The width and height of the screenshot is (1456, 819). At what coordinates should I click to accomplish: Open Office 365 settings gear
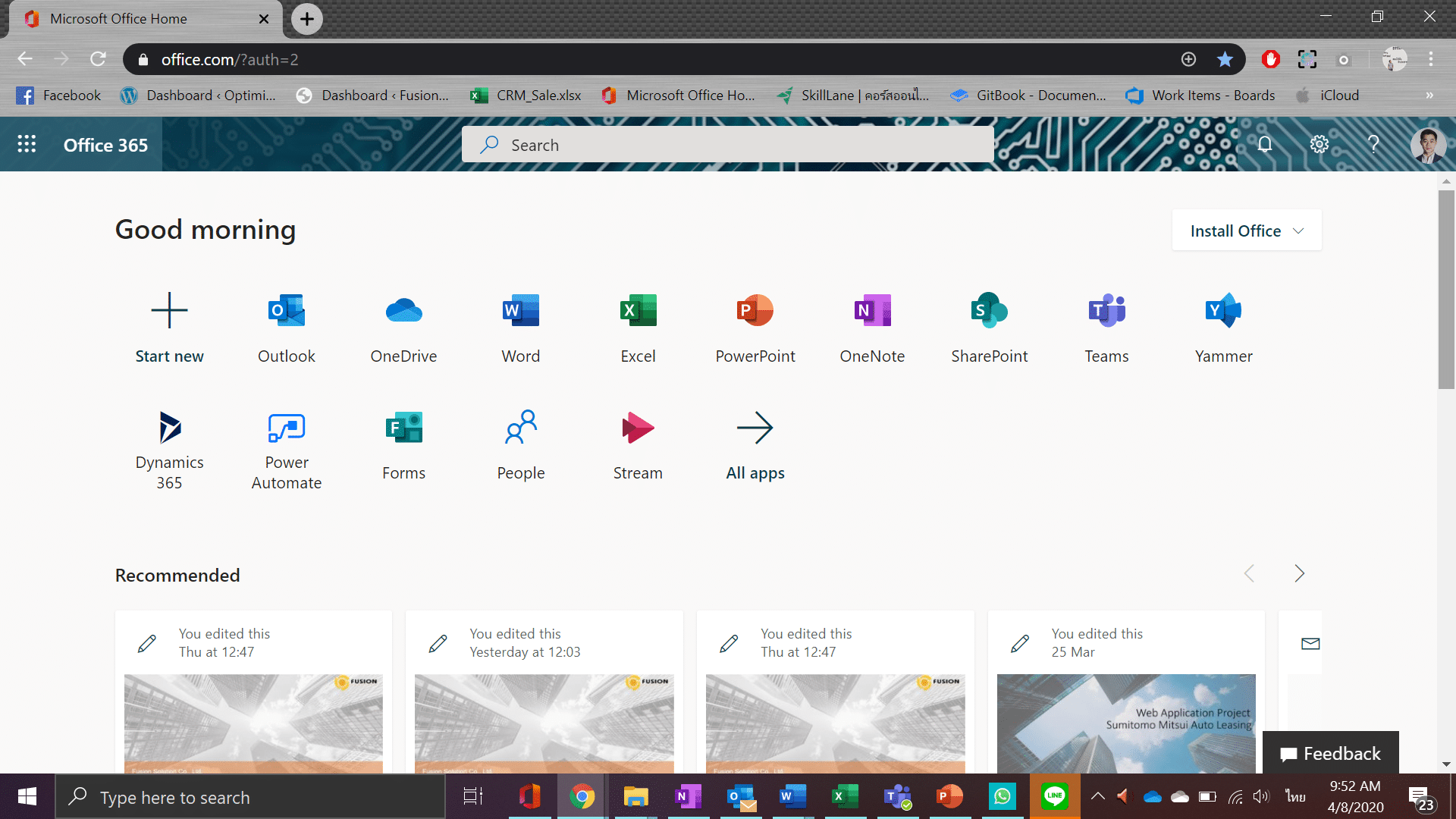(1319, 144)
